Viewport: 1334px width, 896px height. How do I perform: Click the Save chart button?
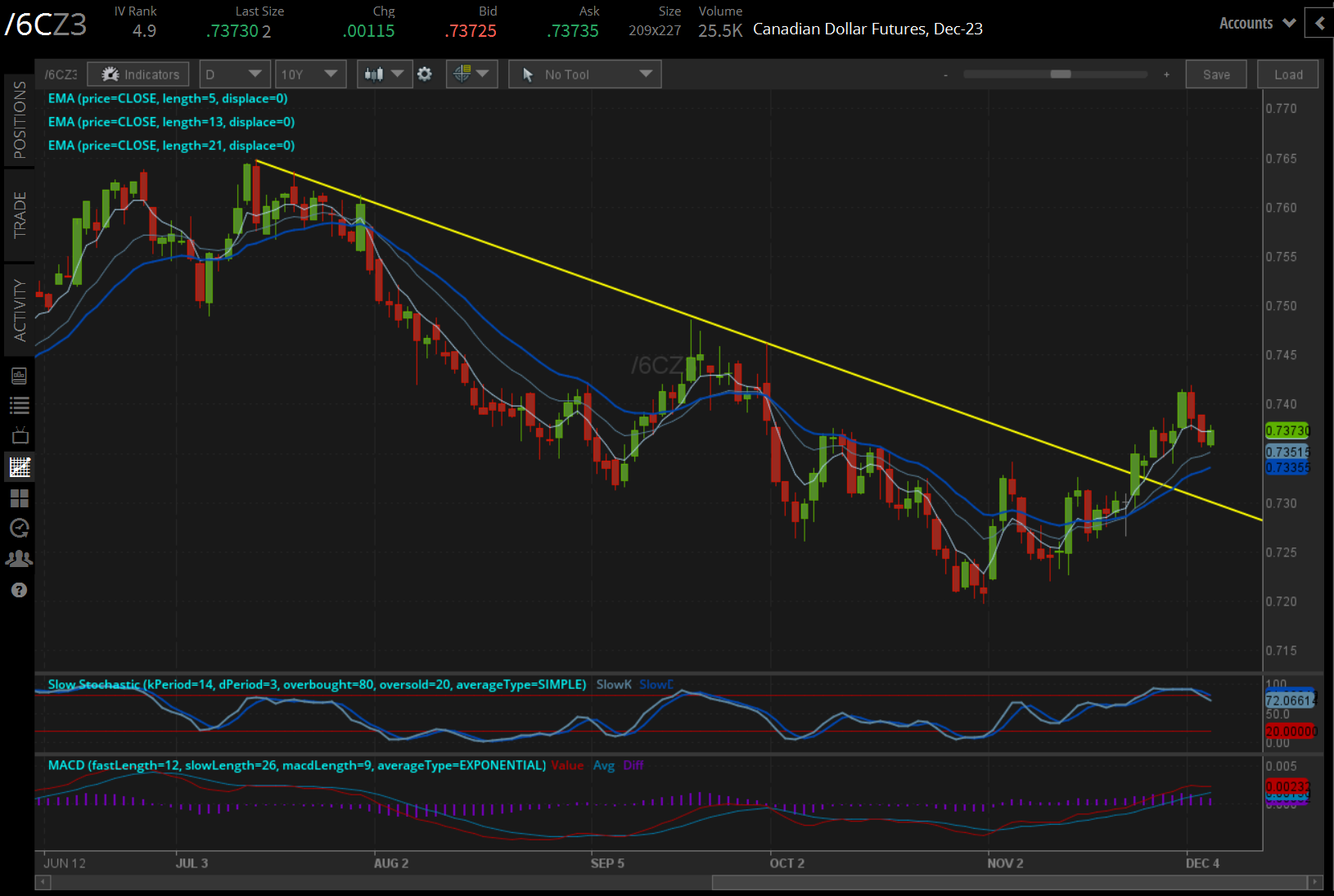[x=1216, y=74]
